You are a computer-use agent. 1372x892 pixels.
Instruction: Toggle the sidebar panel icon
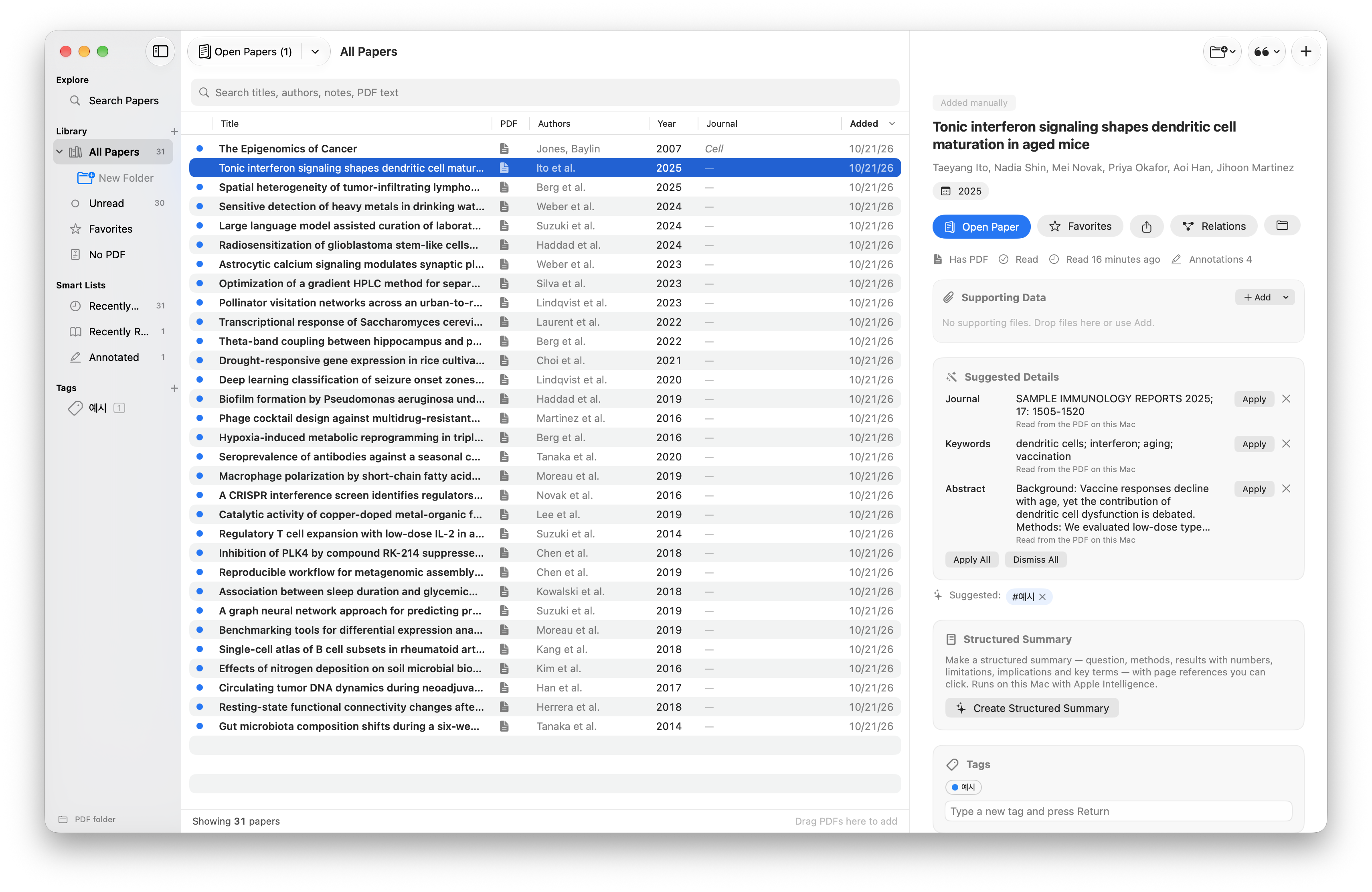pos(160,52)
